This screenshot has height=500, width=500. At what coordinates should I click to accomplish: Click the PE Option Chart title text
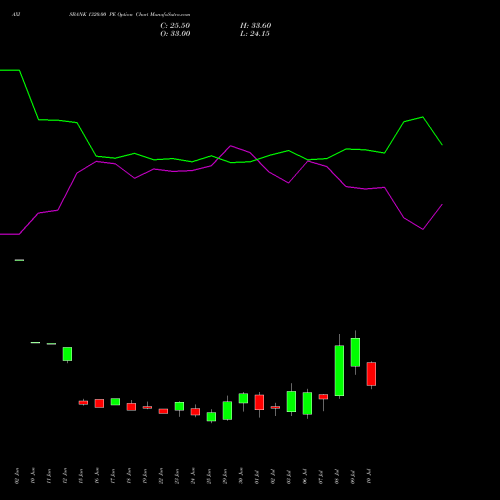click(x=129, y=15)
